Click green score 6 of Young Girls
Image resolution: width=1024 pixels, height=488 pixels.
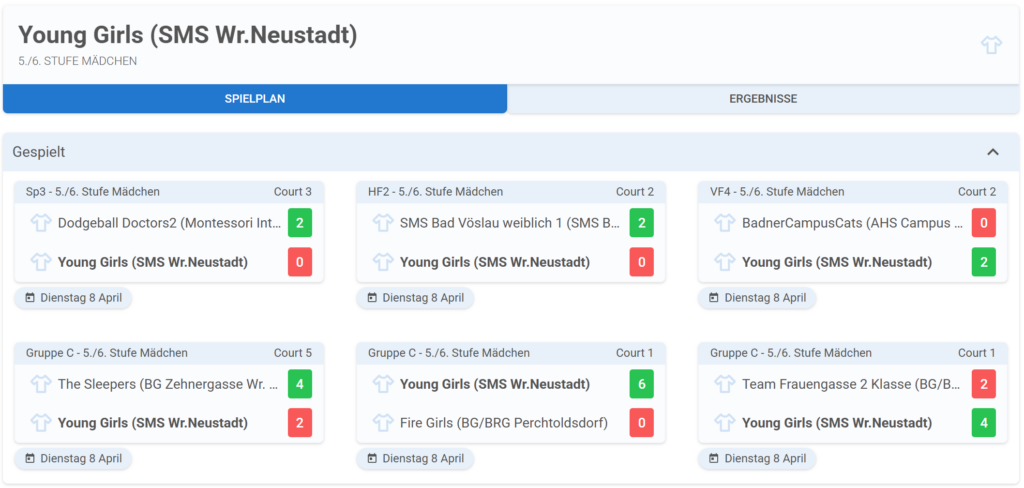642,384
